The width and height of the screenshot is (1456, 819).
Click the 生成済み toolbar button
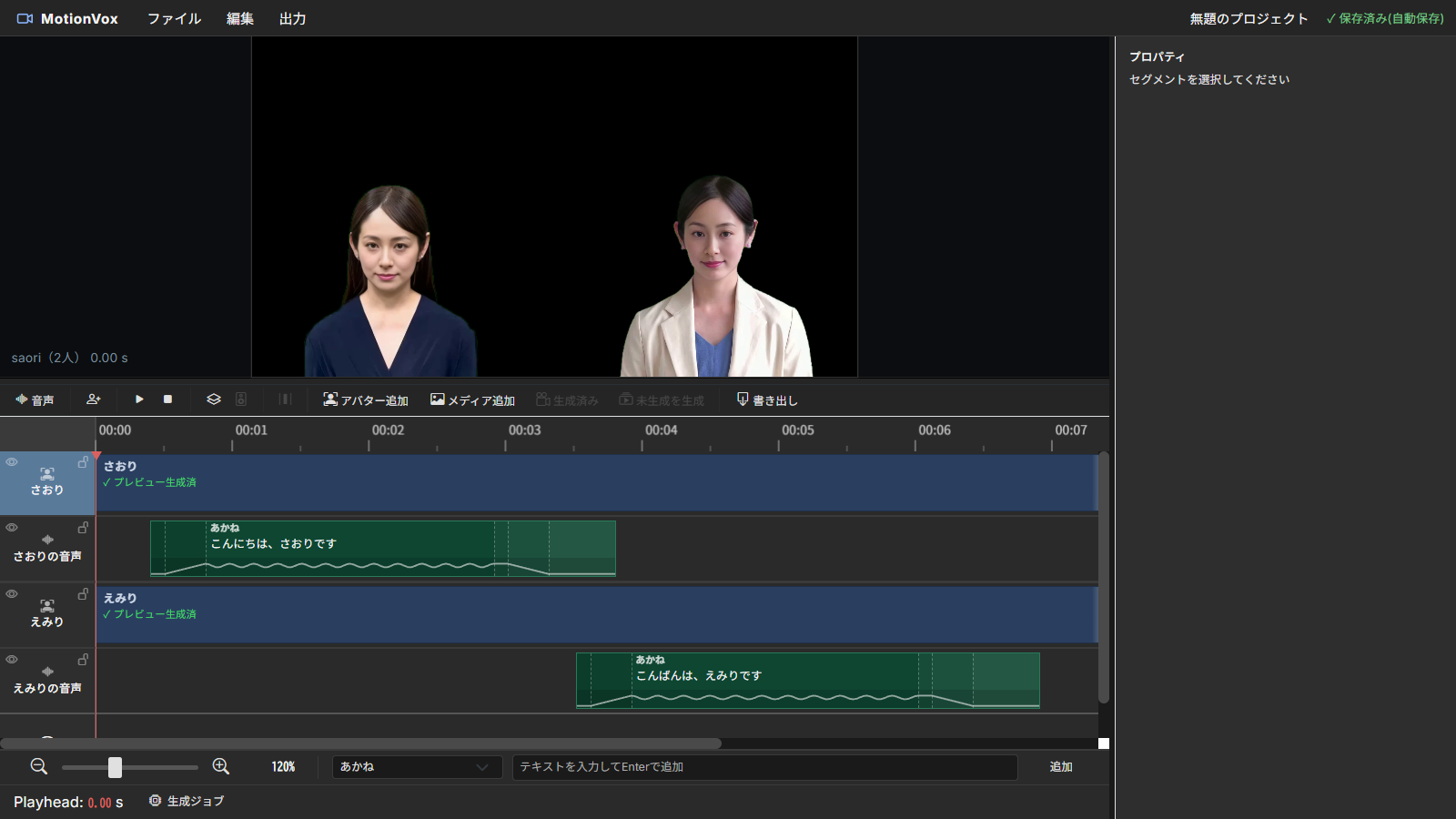tap(567, 399)
